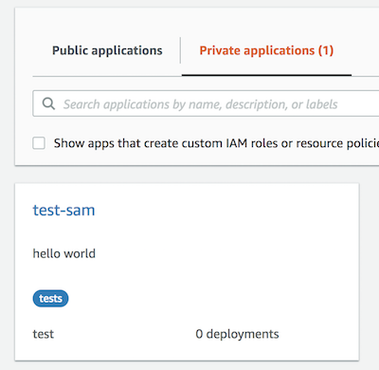Click the 0 deployments text
The image size is (379, 370).
tap(237, 334)
